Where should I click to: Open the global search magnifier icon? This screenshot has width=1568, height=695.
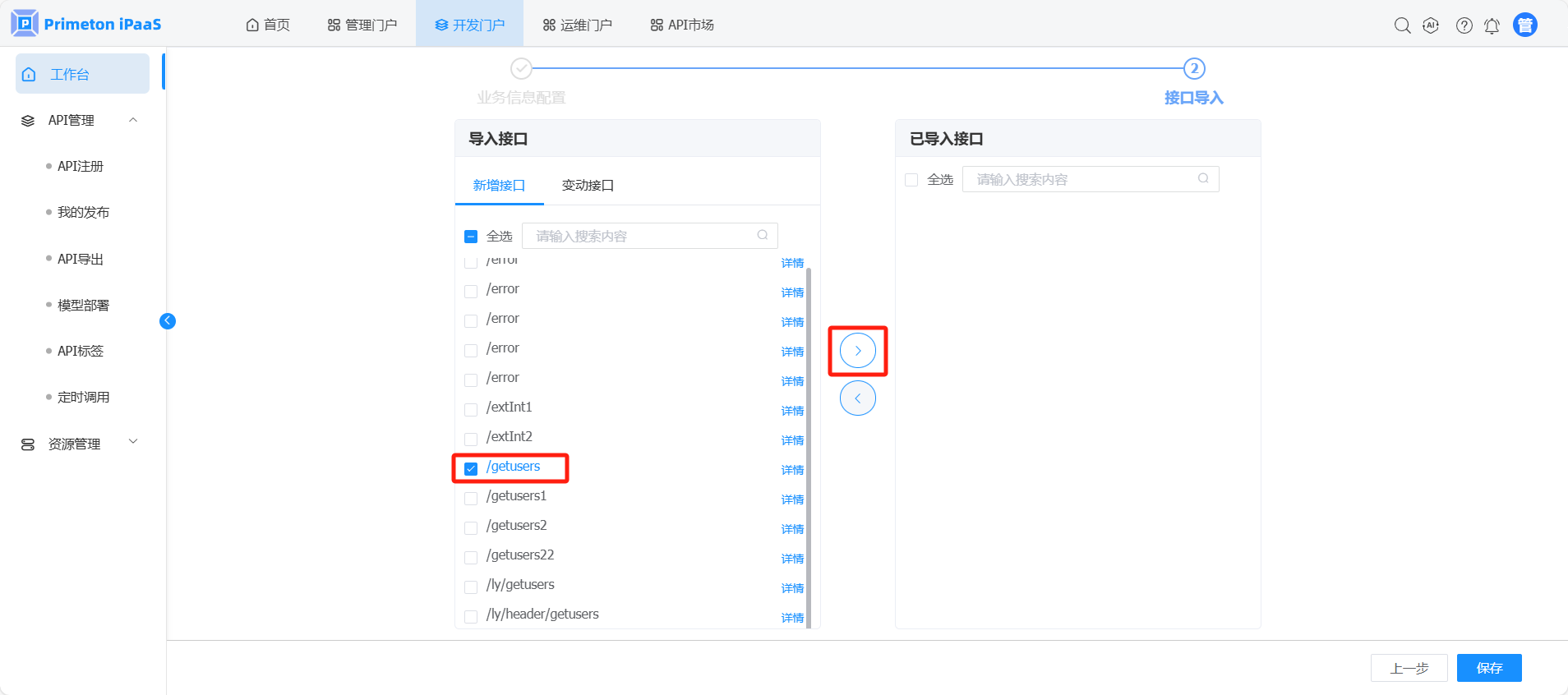pyautogui.click(x=1402, y=25)
